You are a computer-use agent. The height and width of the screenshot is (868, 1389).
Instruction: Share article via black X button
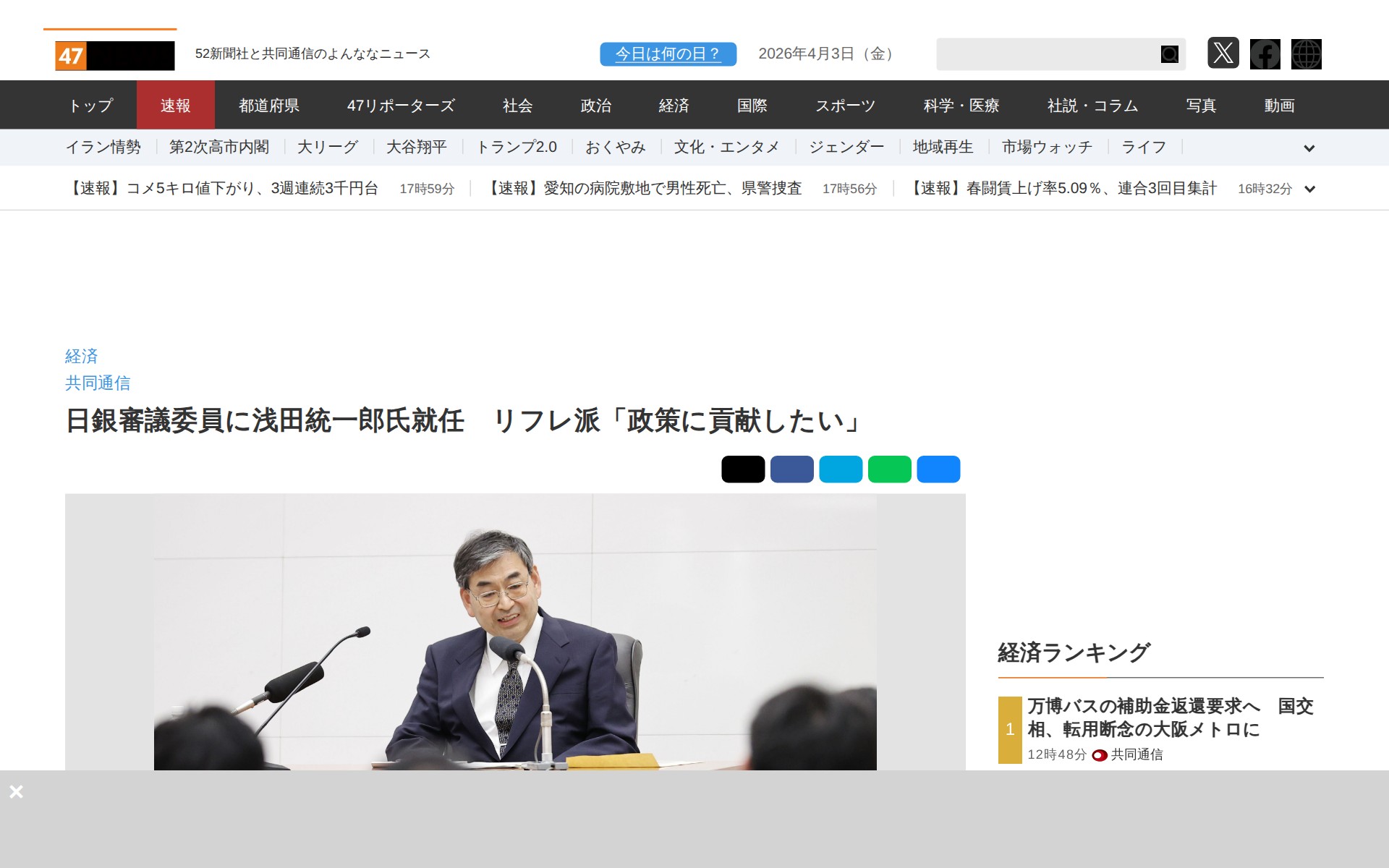click(x=742, y=469)
